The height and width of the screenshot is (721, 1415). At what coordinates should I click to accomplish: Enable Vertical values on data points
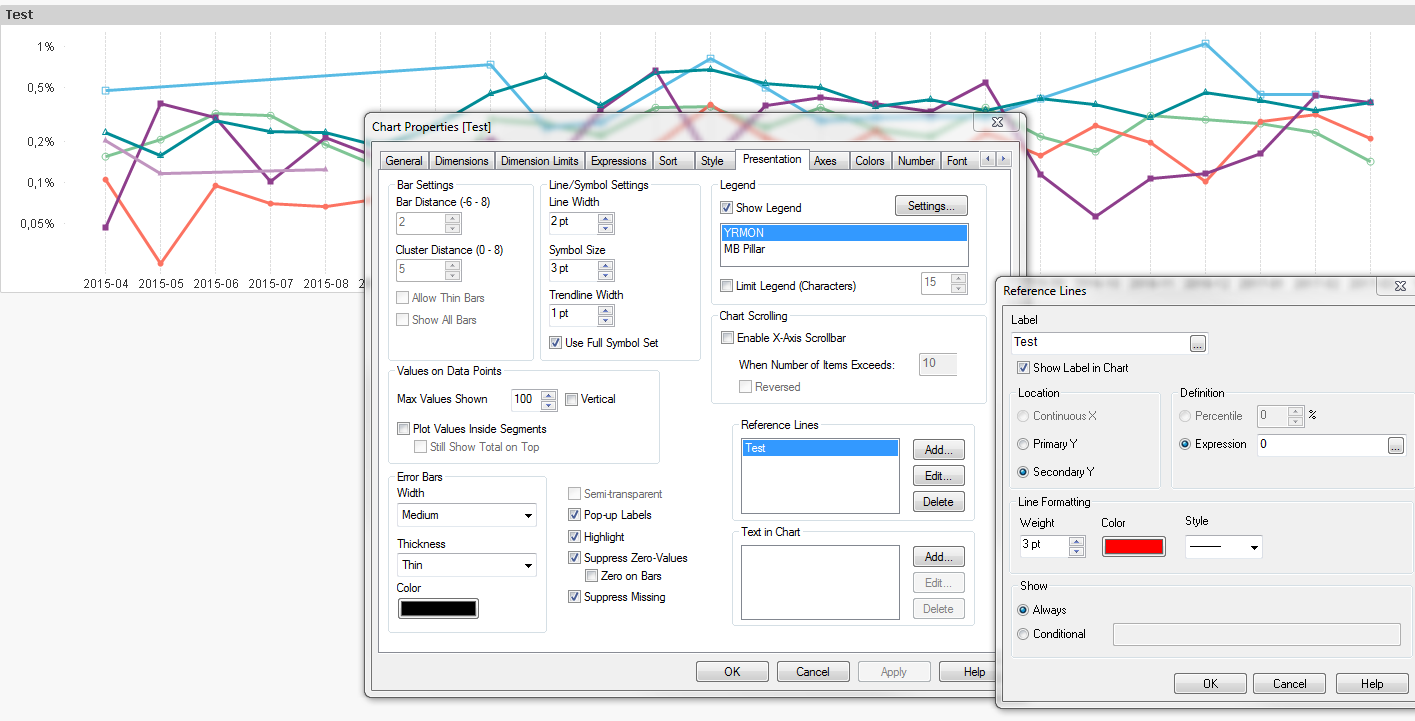click(x=571, y=399)
